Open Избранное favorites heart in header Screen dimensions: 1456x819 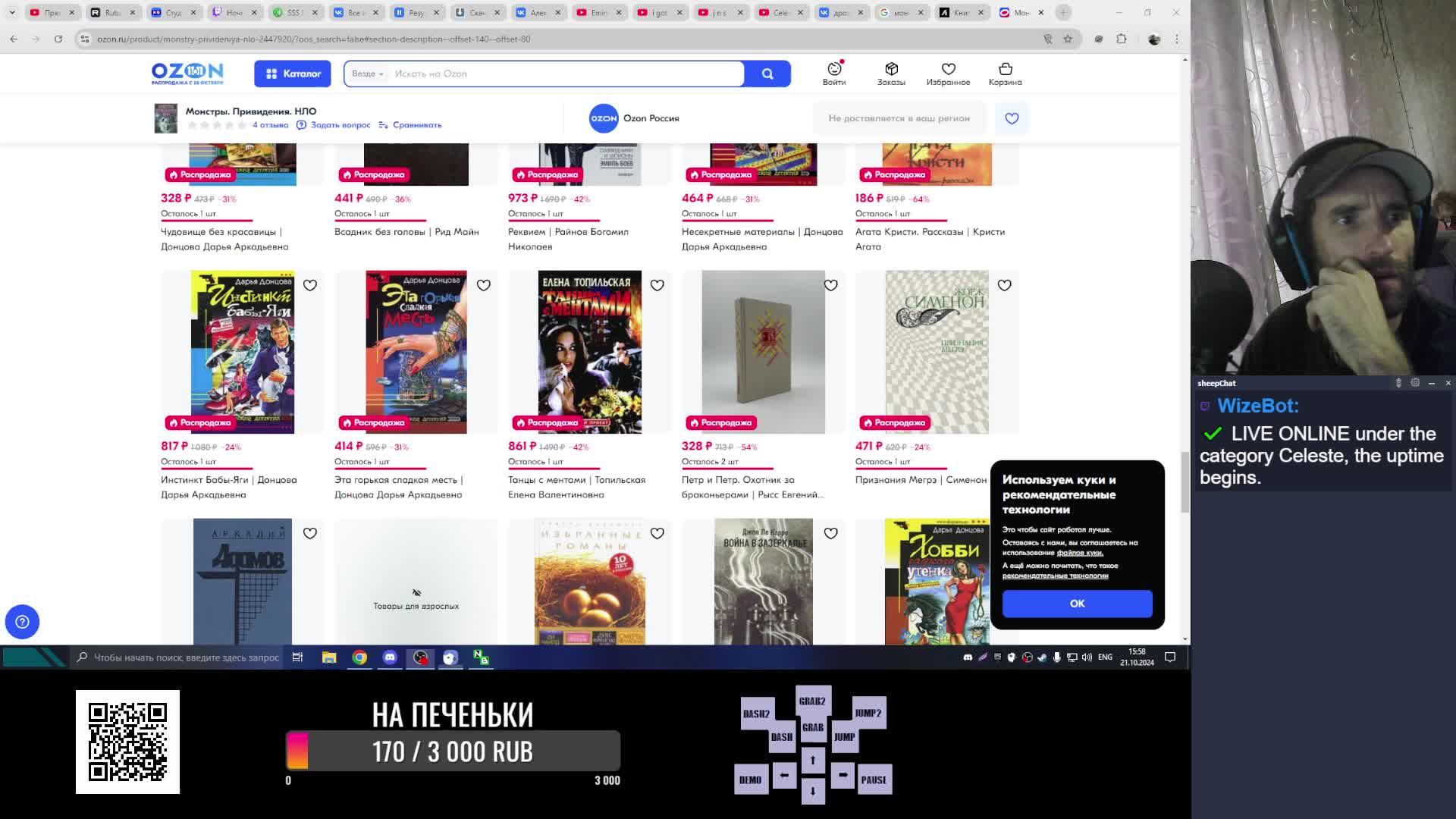948,70
